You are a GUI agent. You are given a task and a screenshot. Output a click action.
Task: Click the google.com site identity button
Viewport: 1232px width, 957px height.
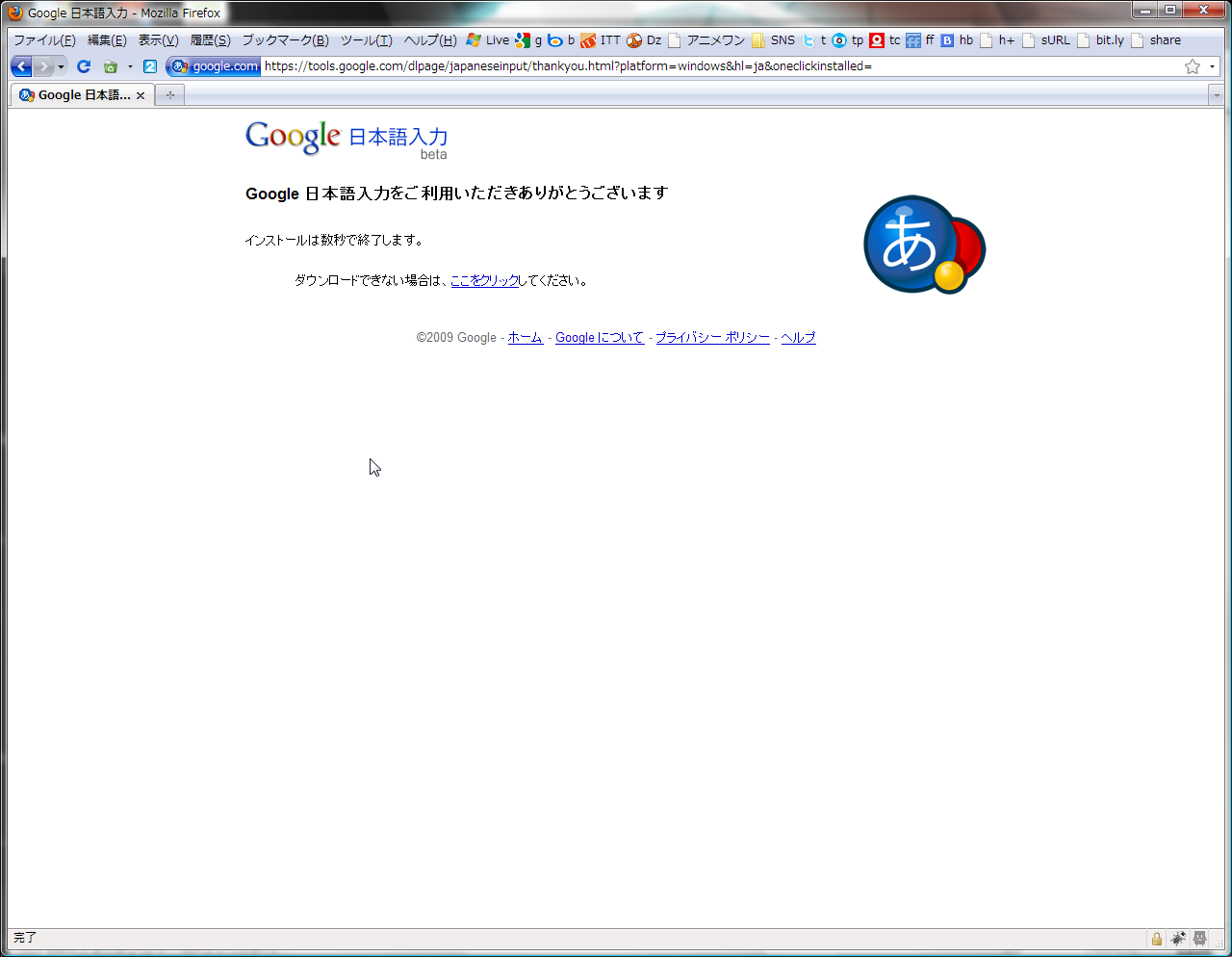[214, 66]
